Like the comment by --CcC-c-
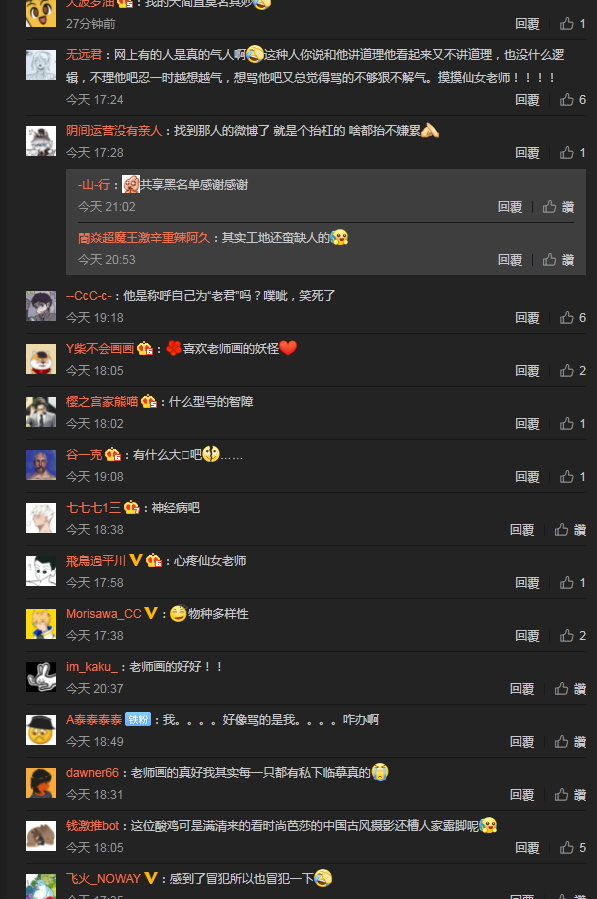597x899 pixels. (572, 318)
